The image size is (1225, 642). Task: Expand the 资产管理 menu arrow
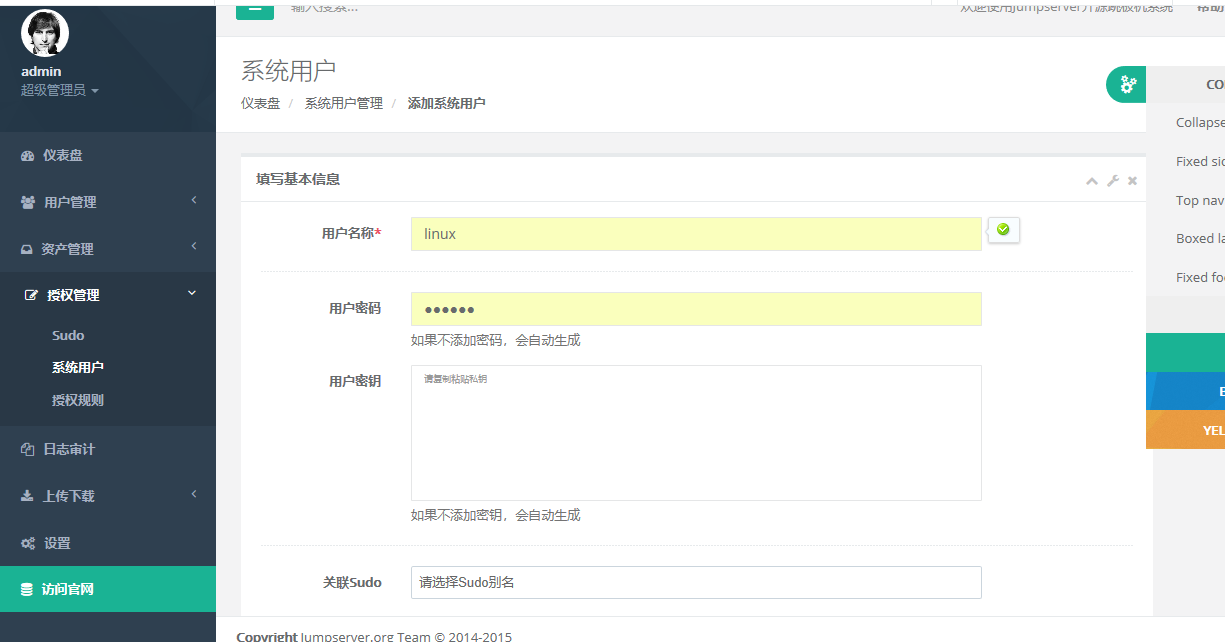[193, 247]
